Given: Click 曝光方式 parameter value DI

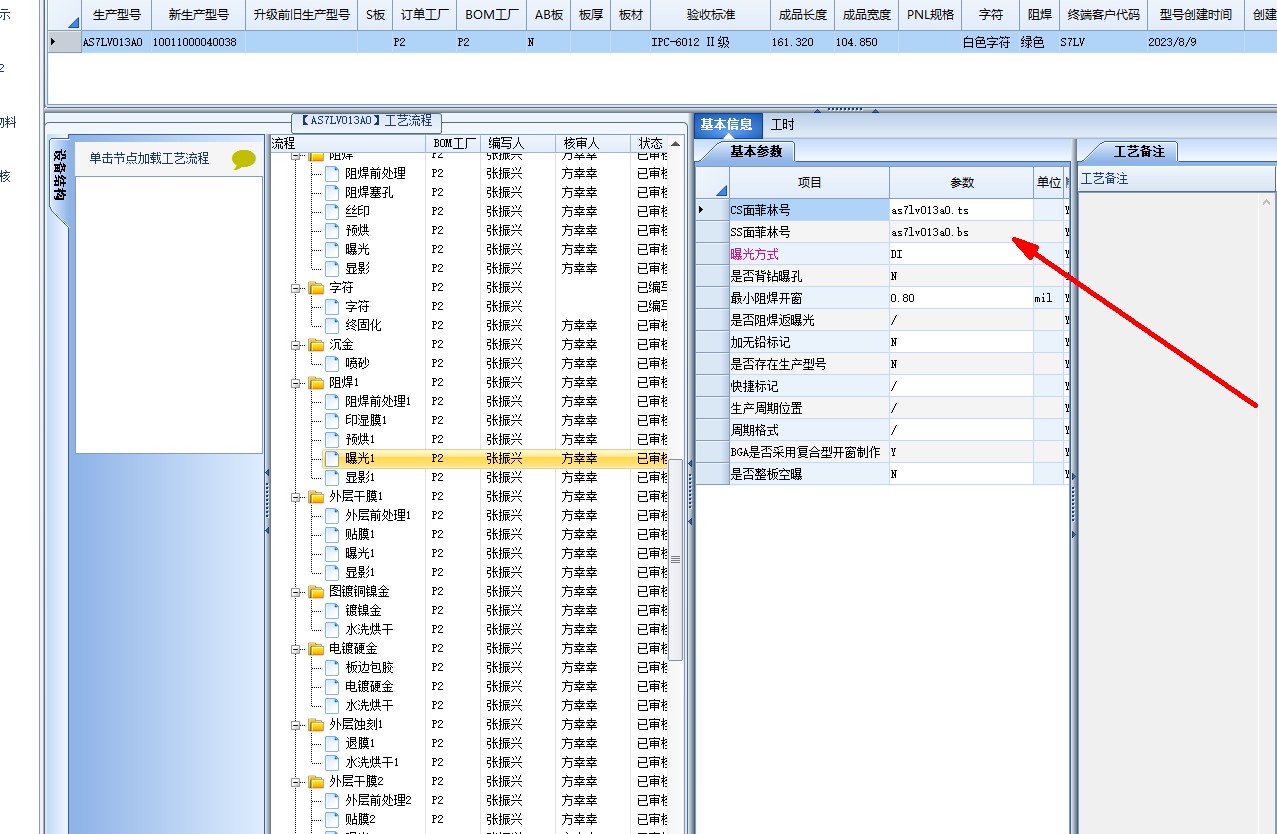Looking at the screenshot, I should [961, 254].
